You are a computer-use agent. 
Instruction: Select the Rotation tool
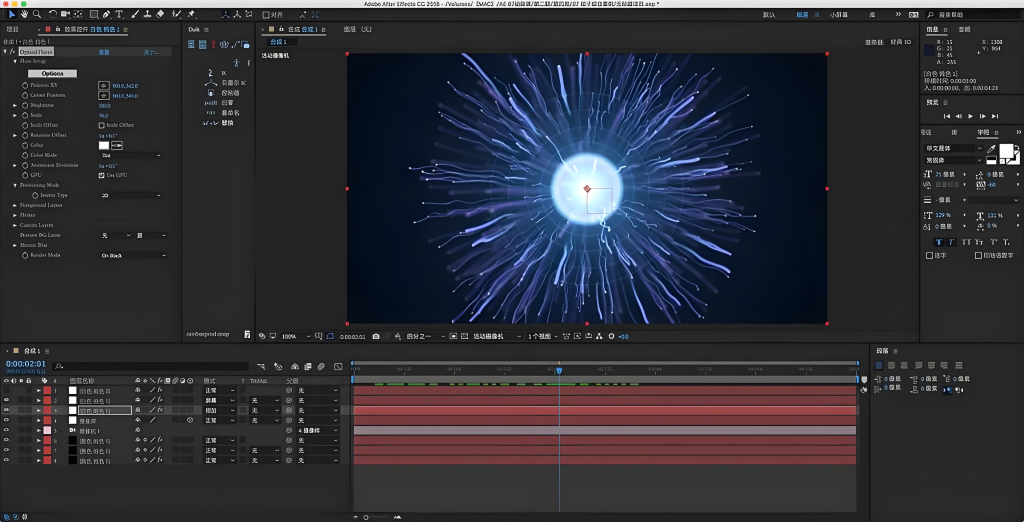[53, 15]
